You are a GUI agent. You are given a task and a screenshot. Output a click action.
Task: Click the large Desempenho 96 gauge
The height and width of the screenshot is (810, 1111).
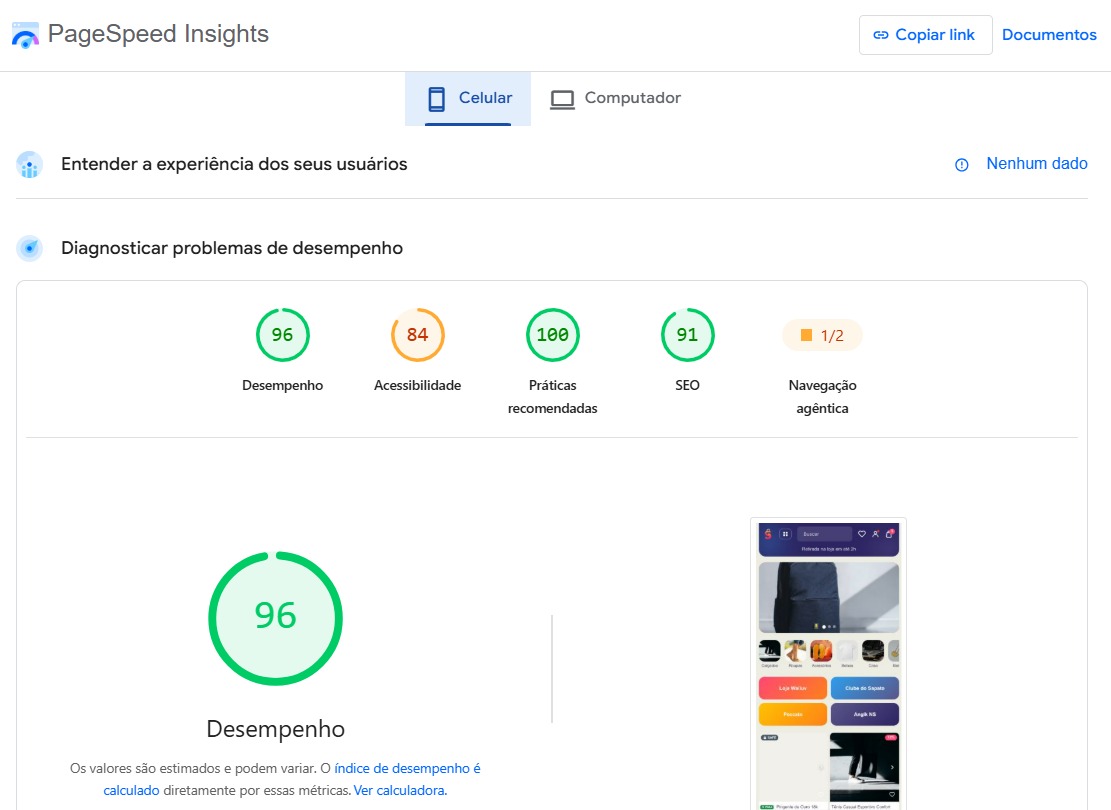276,618
